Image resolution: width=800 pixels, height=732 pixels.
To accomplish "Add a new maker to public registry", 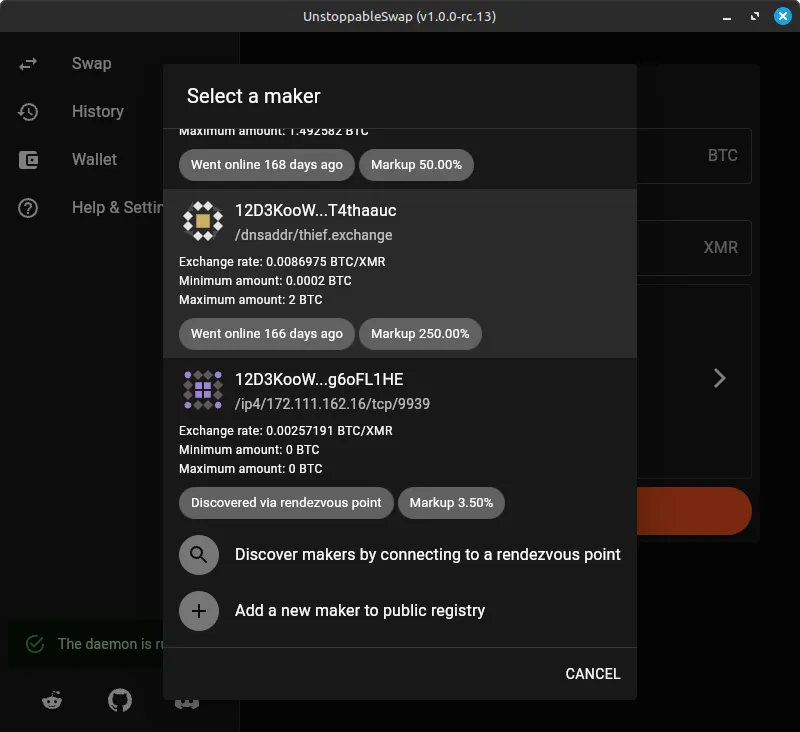I will 400,611.
